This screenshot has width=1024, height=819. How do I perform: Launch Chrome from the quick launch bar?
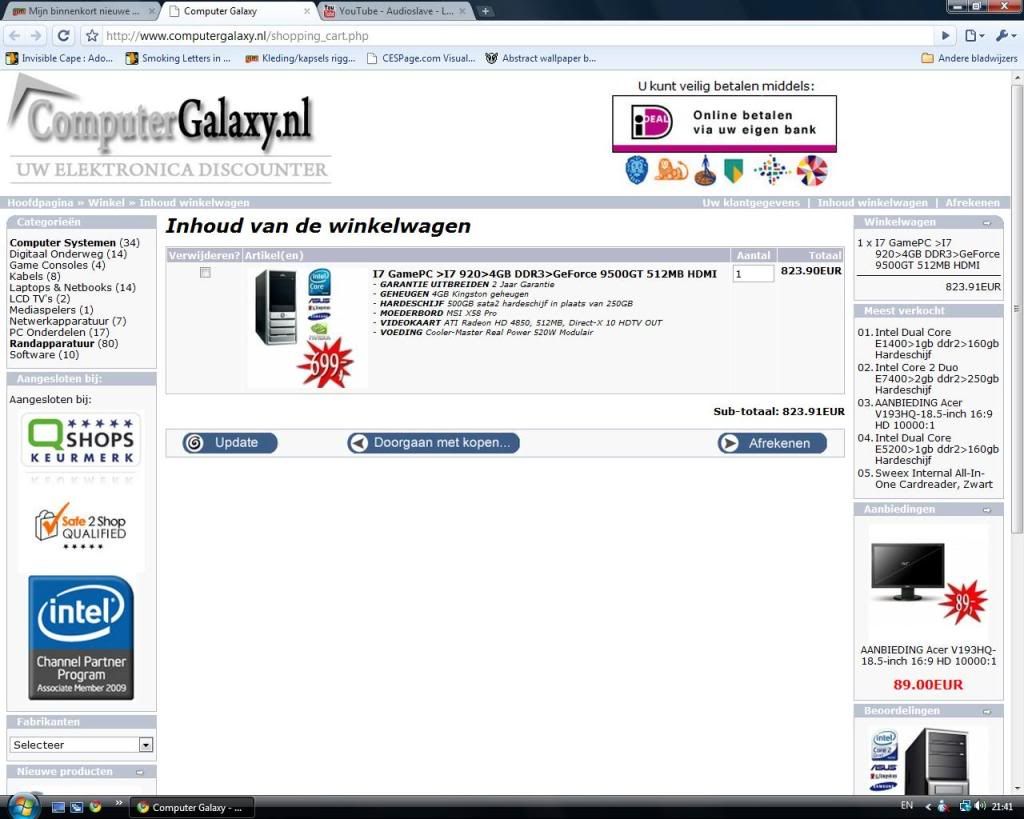pyautogui.click(x=95, y=807)
